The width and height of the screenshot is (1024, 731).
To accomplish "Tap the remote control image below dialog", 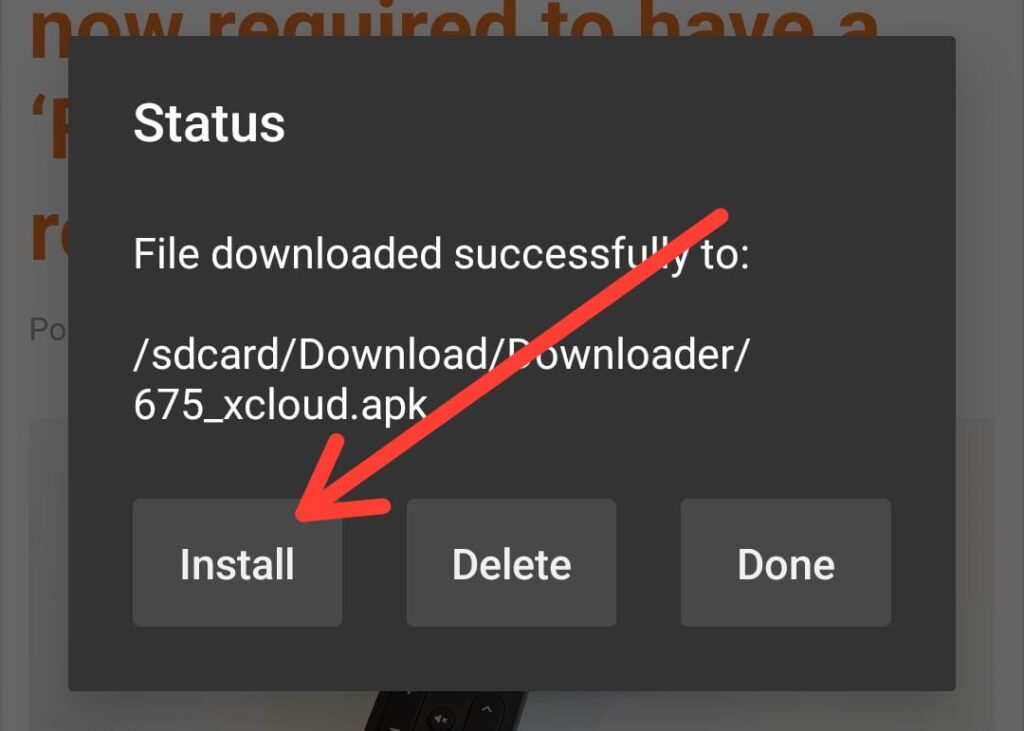I will click(x=446, y=711).
